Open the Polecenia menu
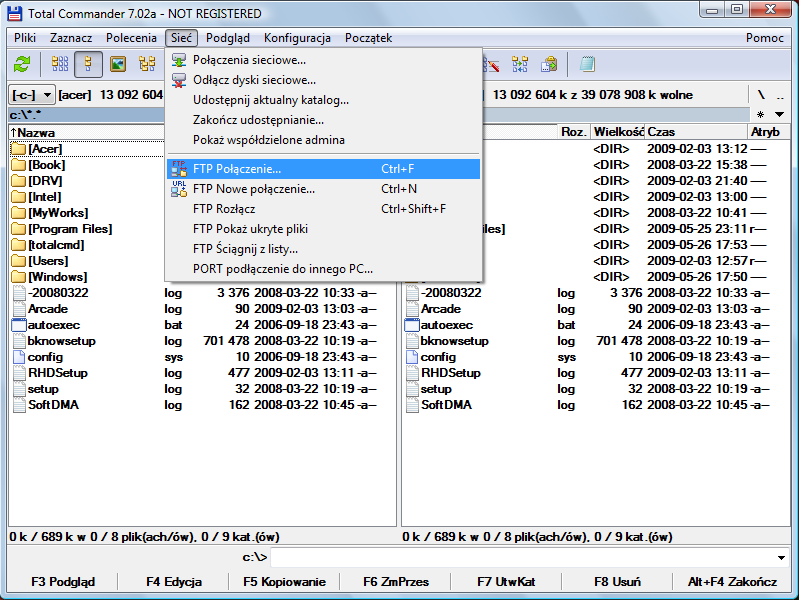 131,38
